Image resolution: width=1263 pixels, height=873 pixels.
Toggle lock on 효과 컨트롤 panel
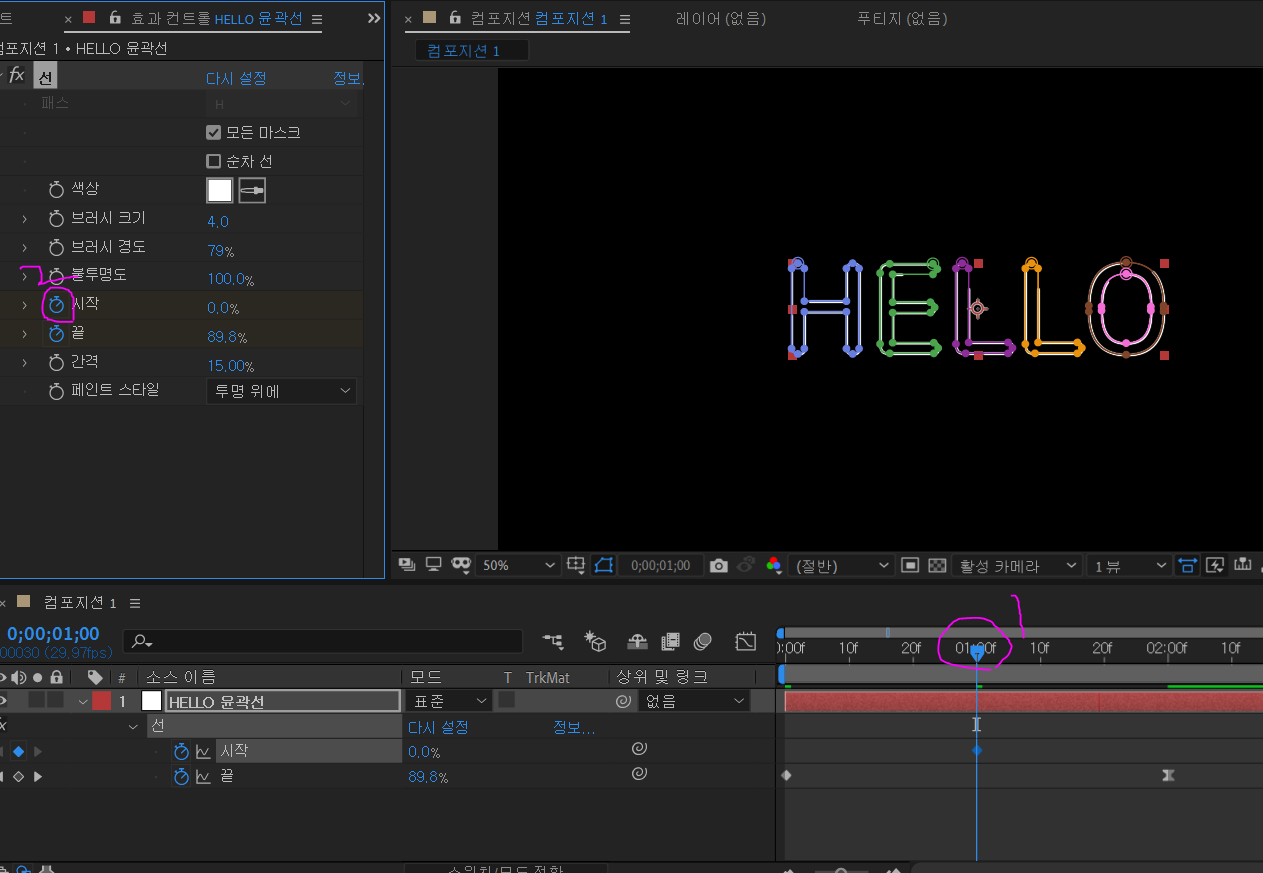(x=115, y=18)
